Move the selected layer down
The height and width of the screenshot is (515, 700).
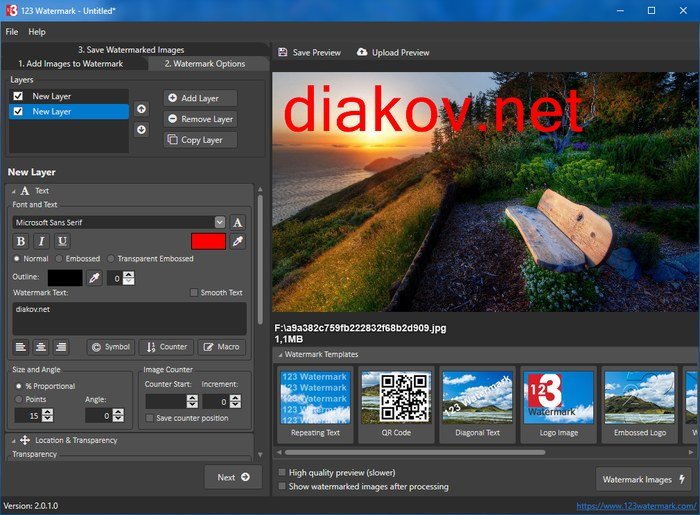pos(141,129)
